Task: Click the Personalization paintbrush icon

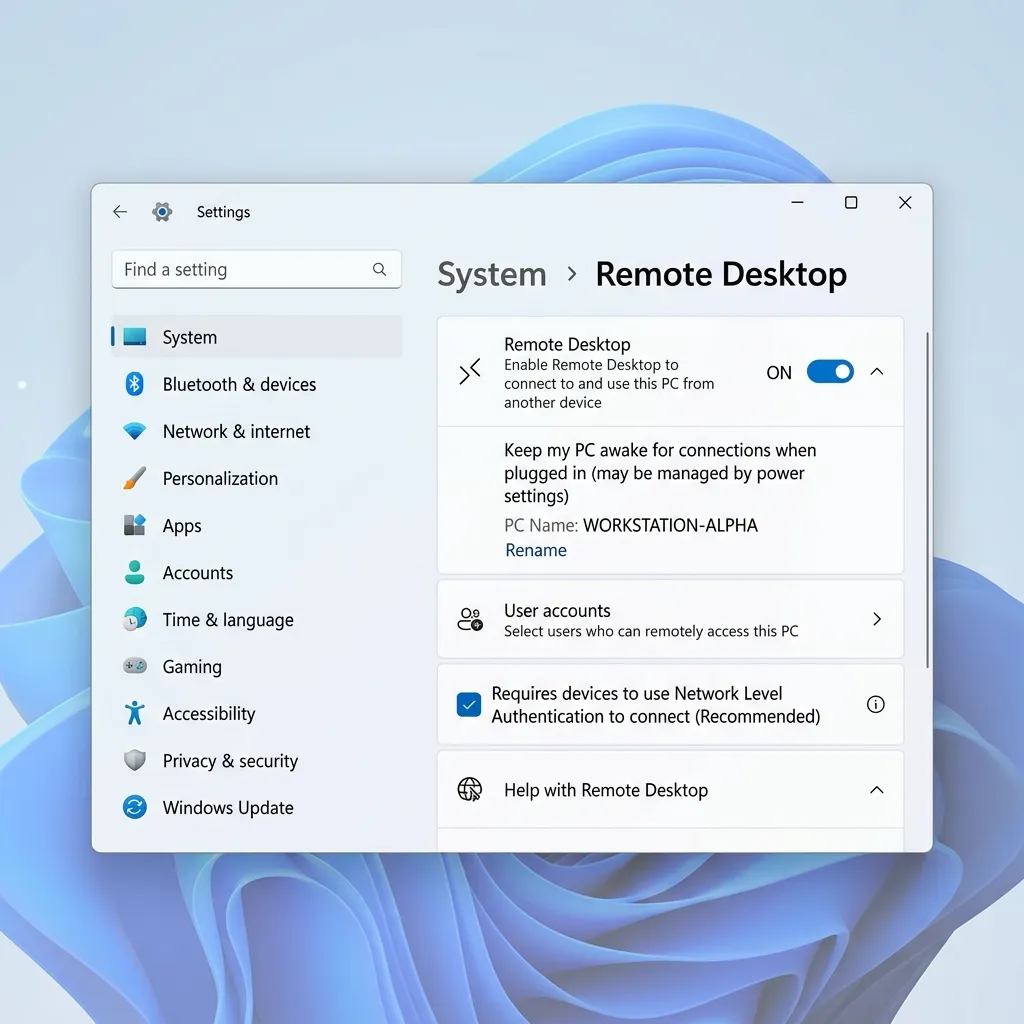Action: click(135, 478)
